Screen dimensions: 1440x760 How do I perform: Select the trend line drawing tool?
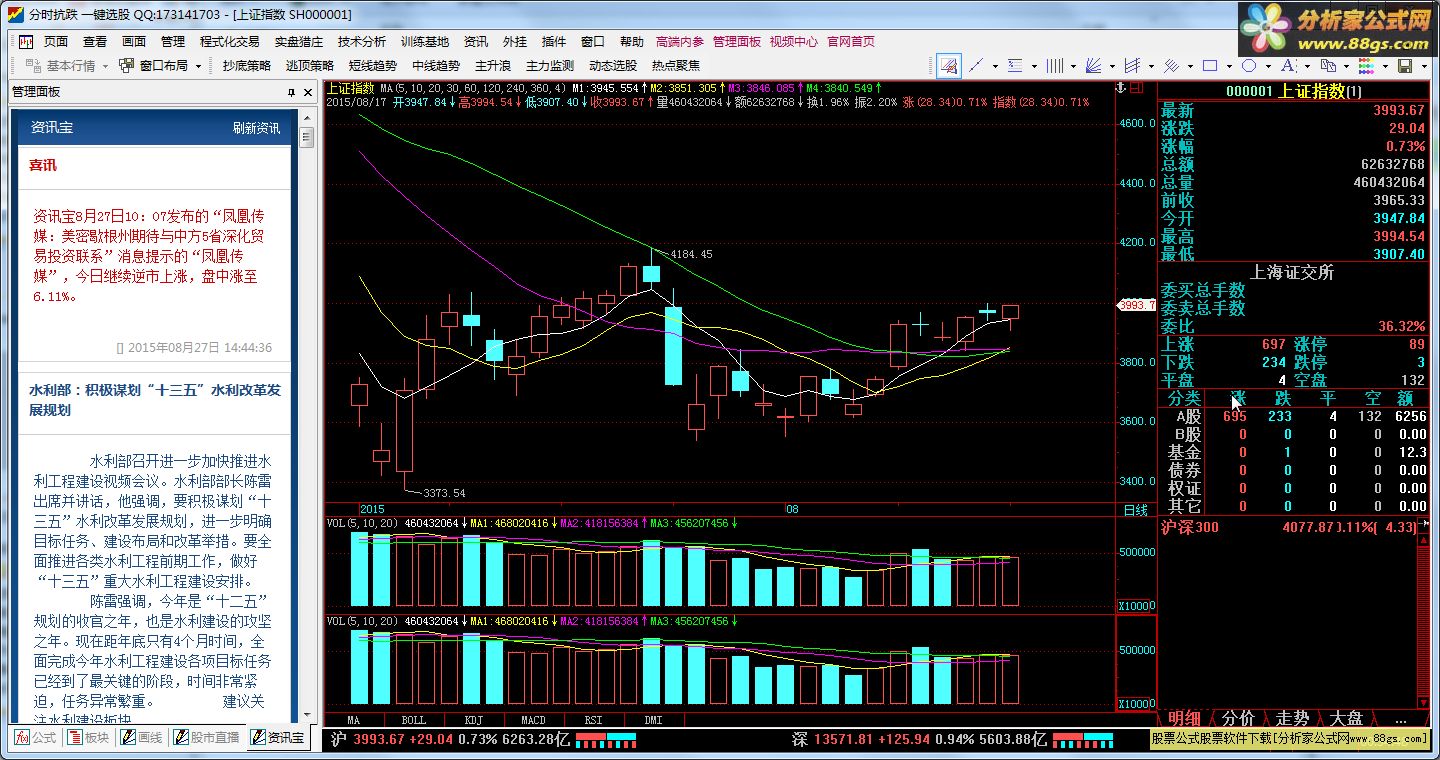pyautogui.click(x=976, y=66)
